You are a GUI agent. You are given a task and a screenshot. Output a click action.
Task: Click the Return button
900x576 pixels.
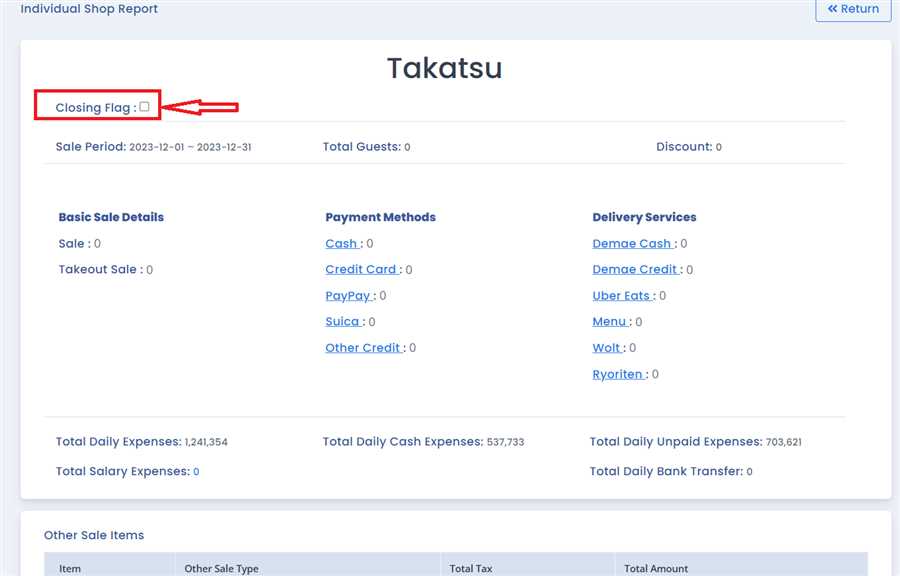[x=853, y=9]
